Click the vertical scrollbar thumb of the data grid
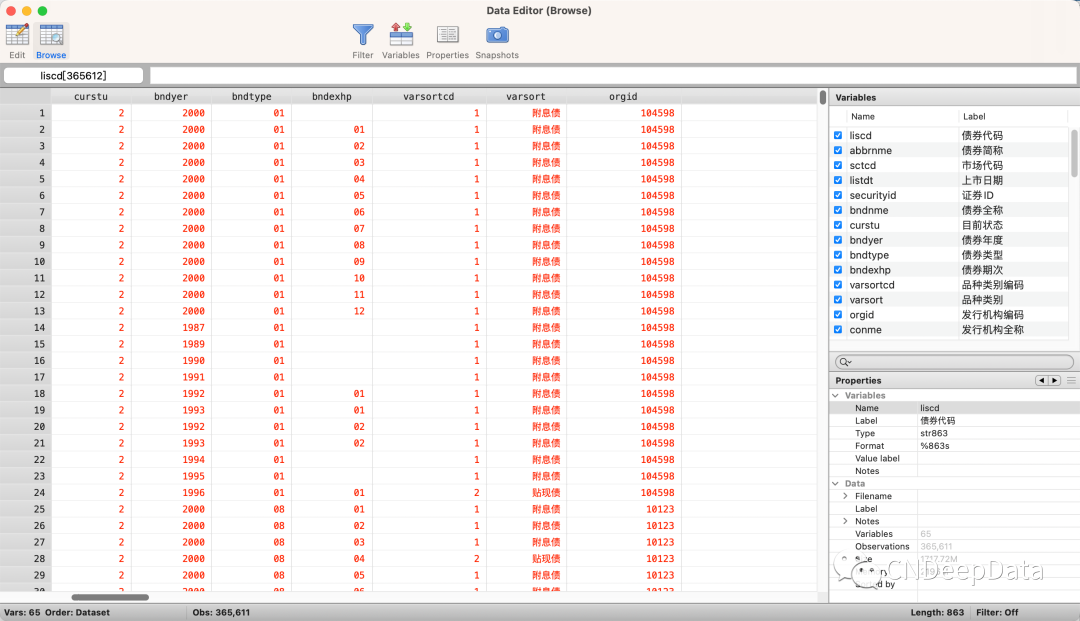This screenshot has height=621, width=1080. (x=822, y=97)
